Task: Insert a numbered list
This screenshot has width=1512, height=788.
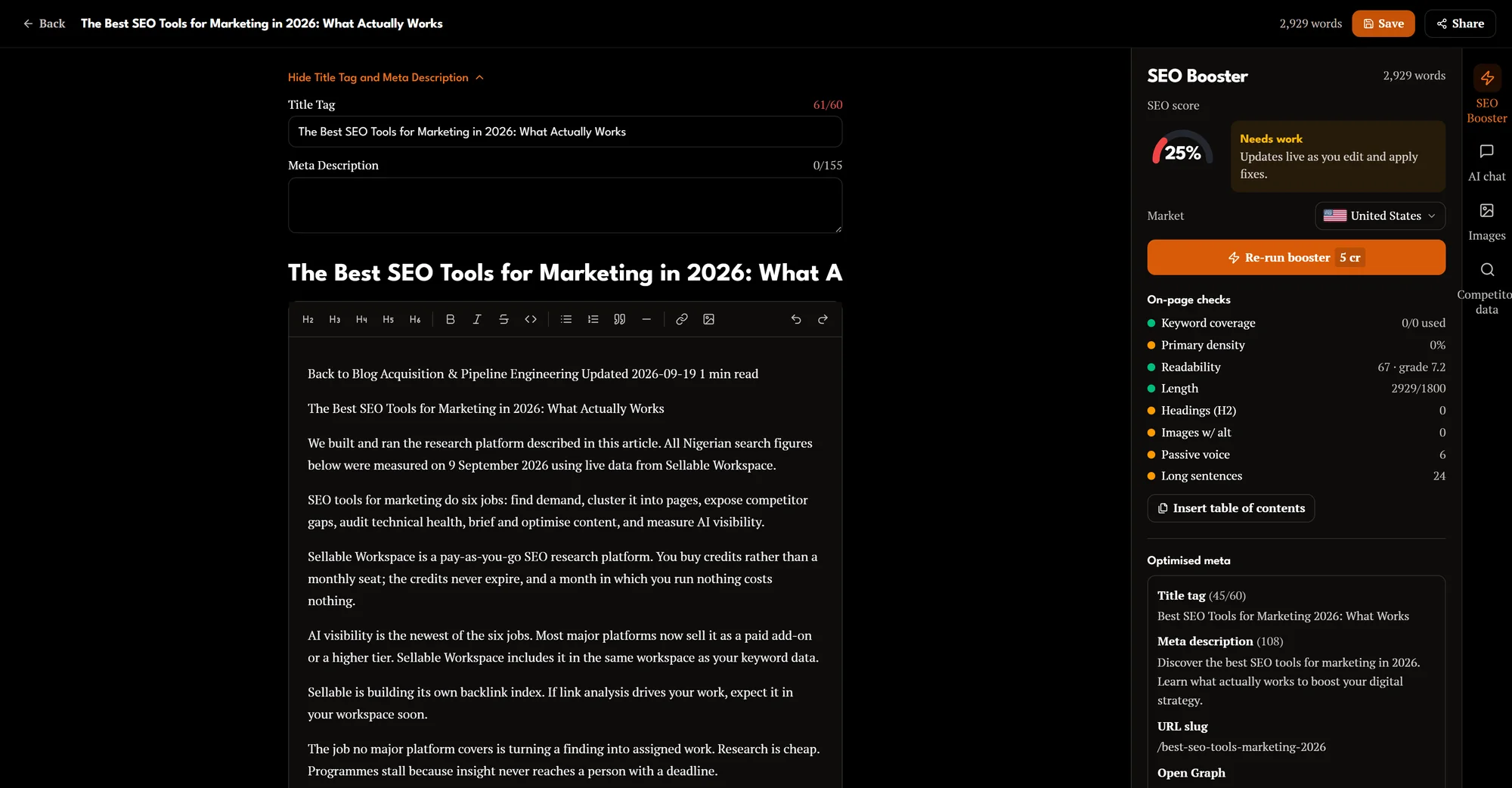Action: [593, 319]
